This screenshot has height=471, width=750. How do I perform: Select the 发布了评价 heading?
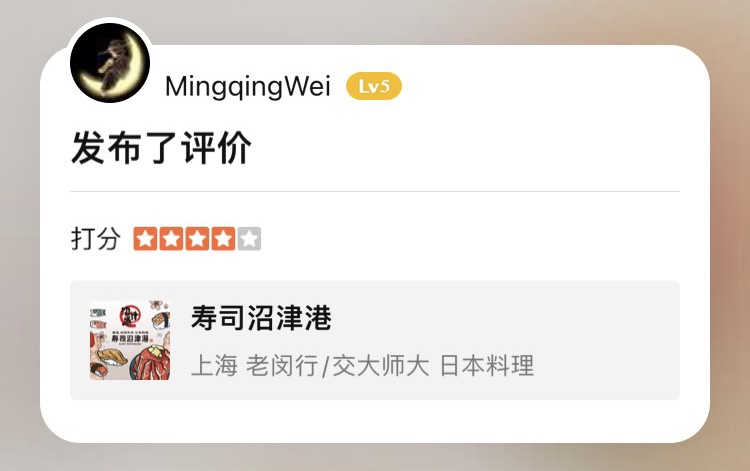click(162, 148)
